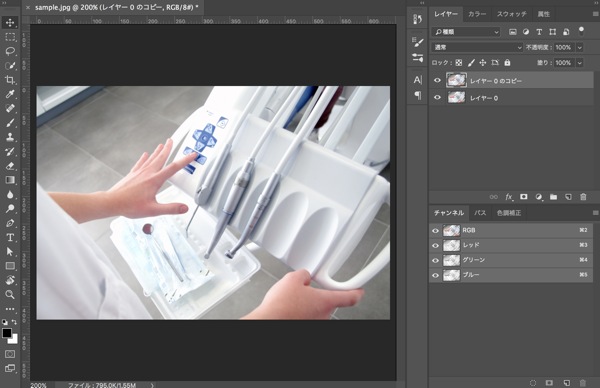Switch to the パス tab
Image resolution: width=600 pixels, height=388 pixels.
click(480, 213)
